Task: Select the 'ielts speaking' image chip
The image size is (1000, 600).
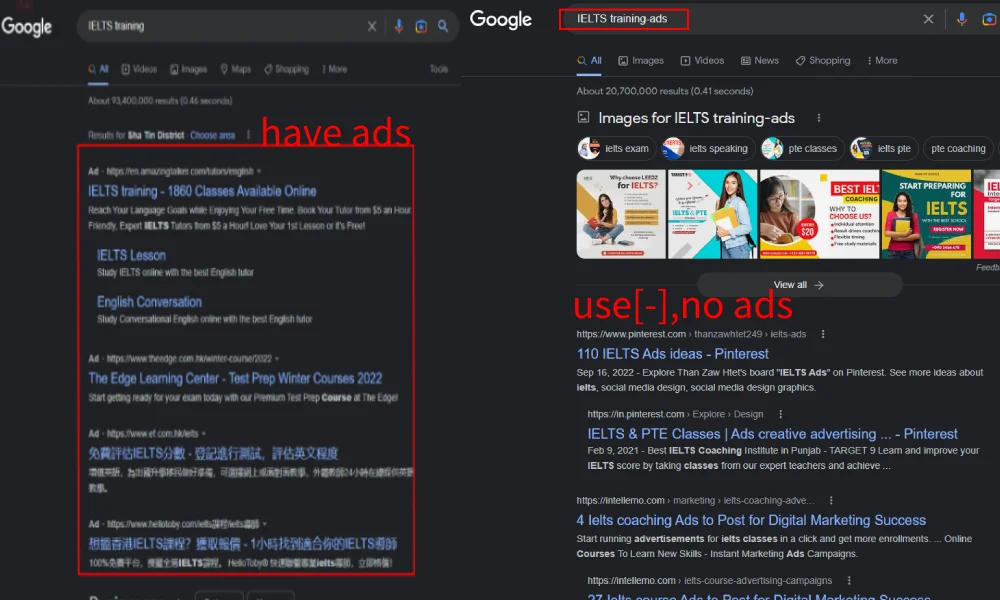Action: 708,149
